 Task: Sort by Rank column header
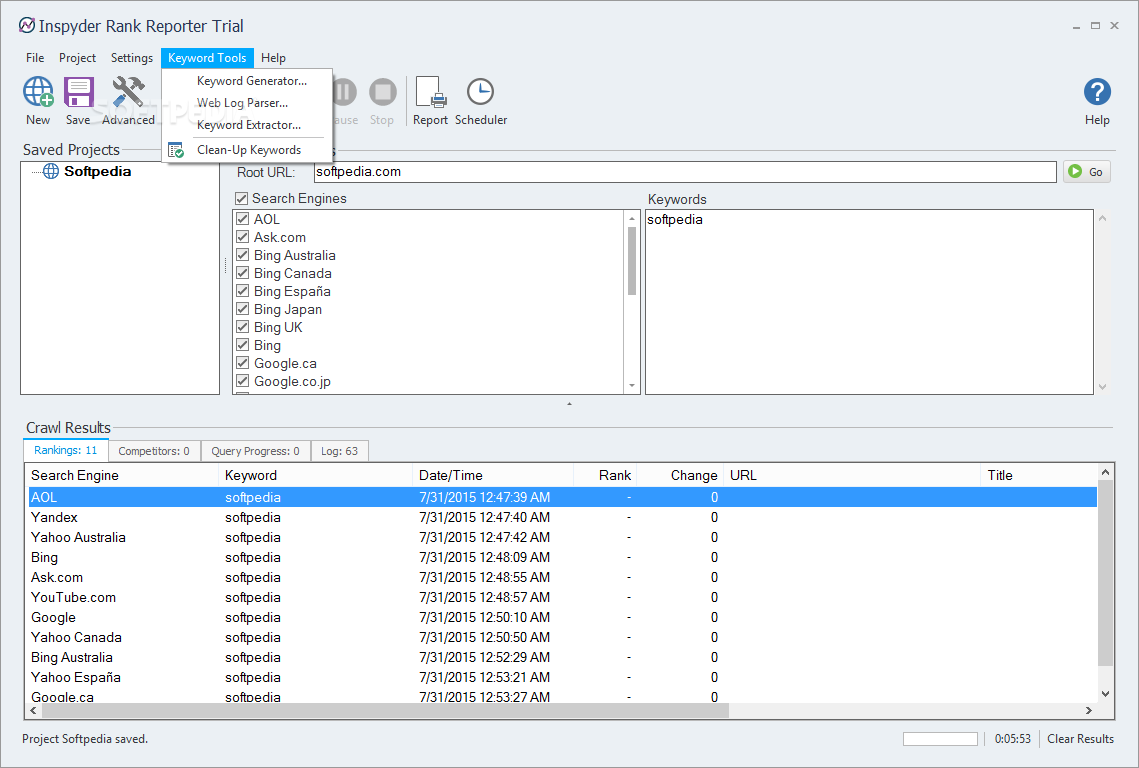coord(604,475)
